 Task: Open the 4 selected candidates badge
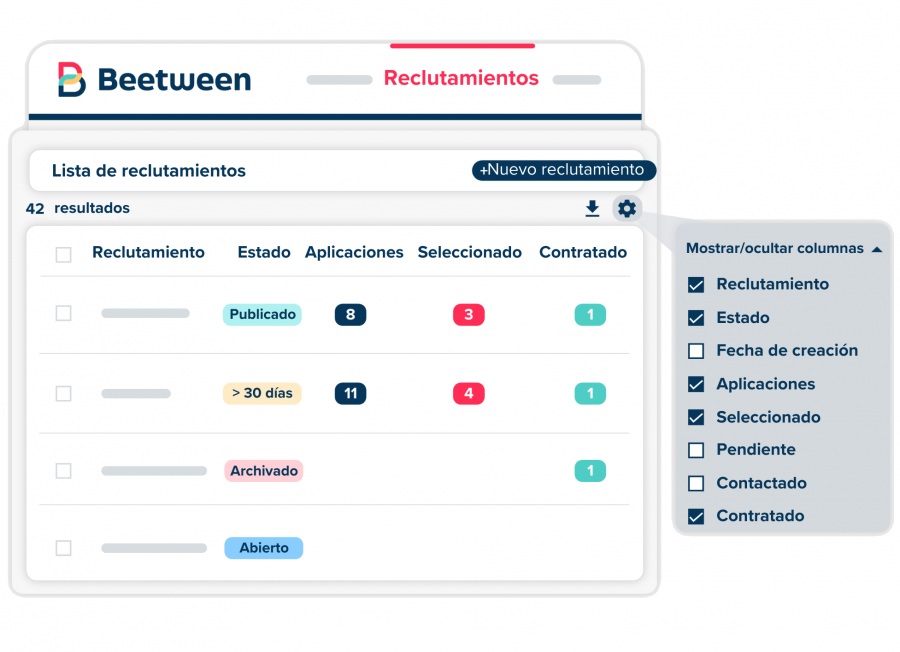(469, 393)
